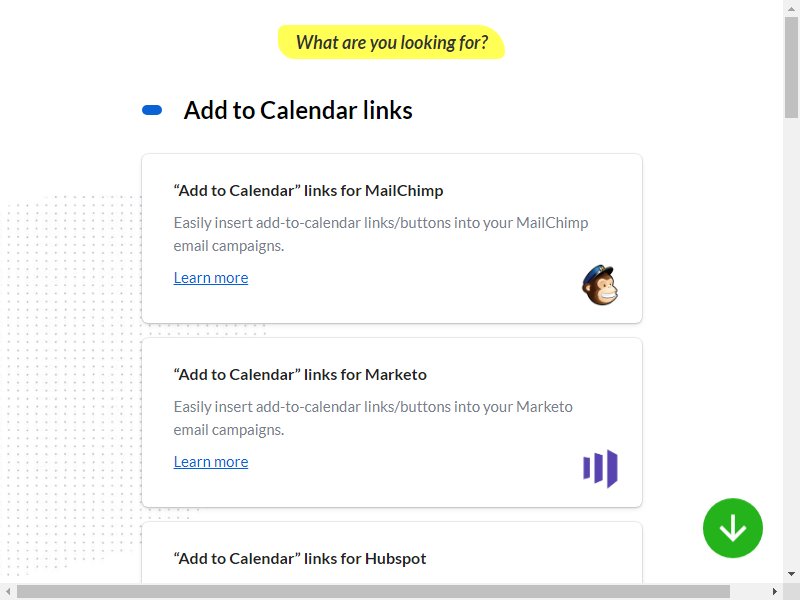Click the vertical scrollbar down arrow
This screenshot has height=600, width=800.
791,574
